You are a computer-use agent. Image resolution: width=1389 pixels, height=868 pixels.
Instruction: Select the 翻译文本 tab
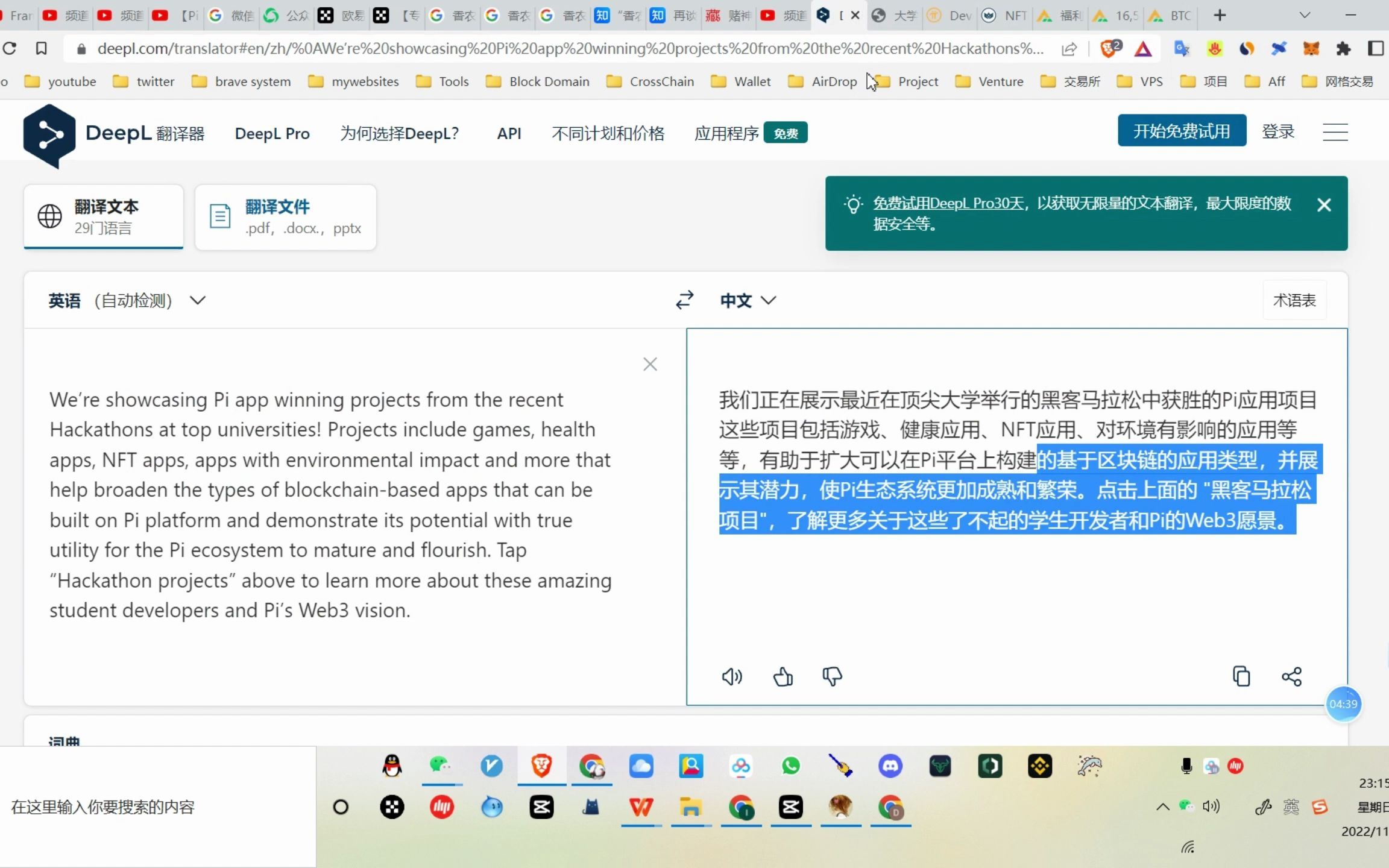click(104, 215)
